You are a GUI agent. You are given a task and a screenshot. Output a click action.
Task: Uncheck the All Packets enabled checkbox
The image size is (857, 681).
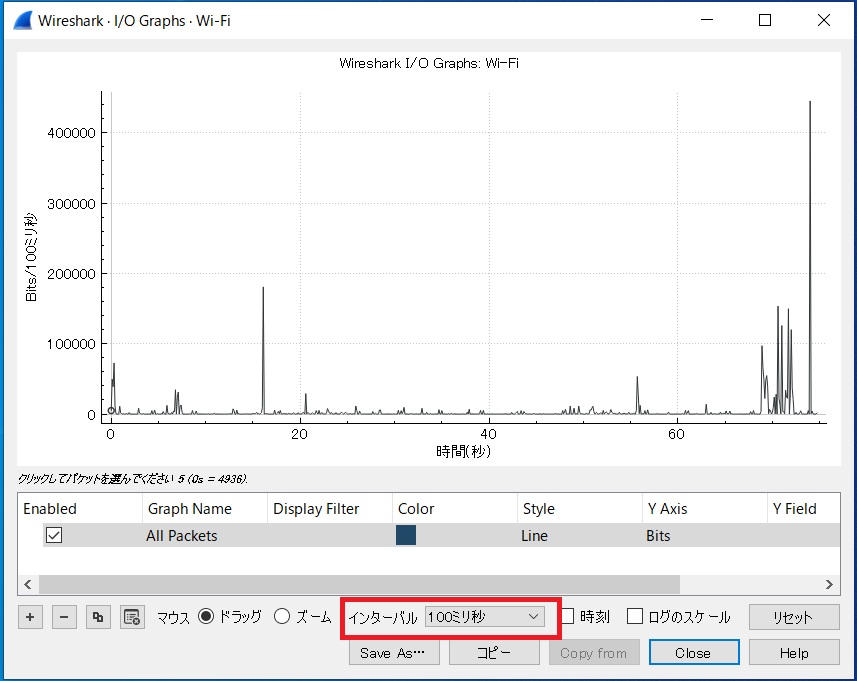point(54,535)
